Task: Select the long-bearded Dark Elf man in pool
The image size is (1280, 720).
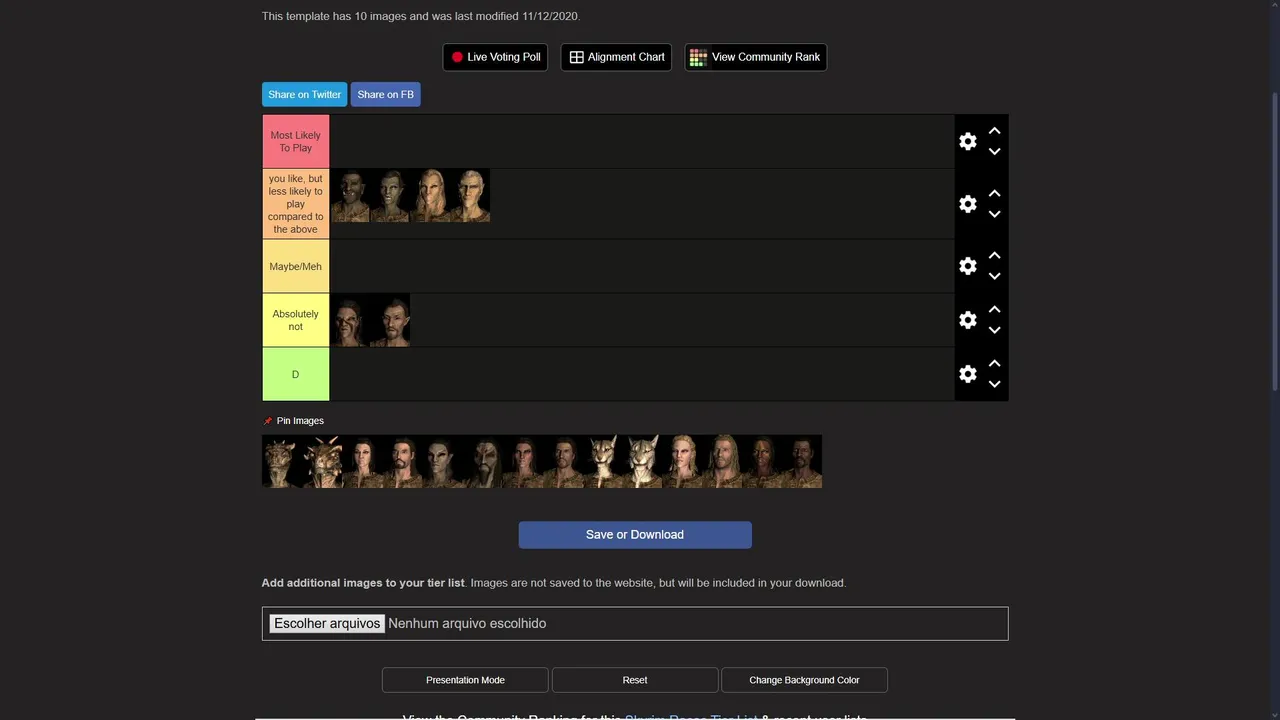Action: point(482,461)
